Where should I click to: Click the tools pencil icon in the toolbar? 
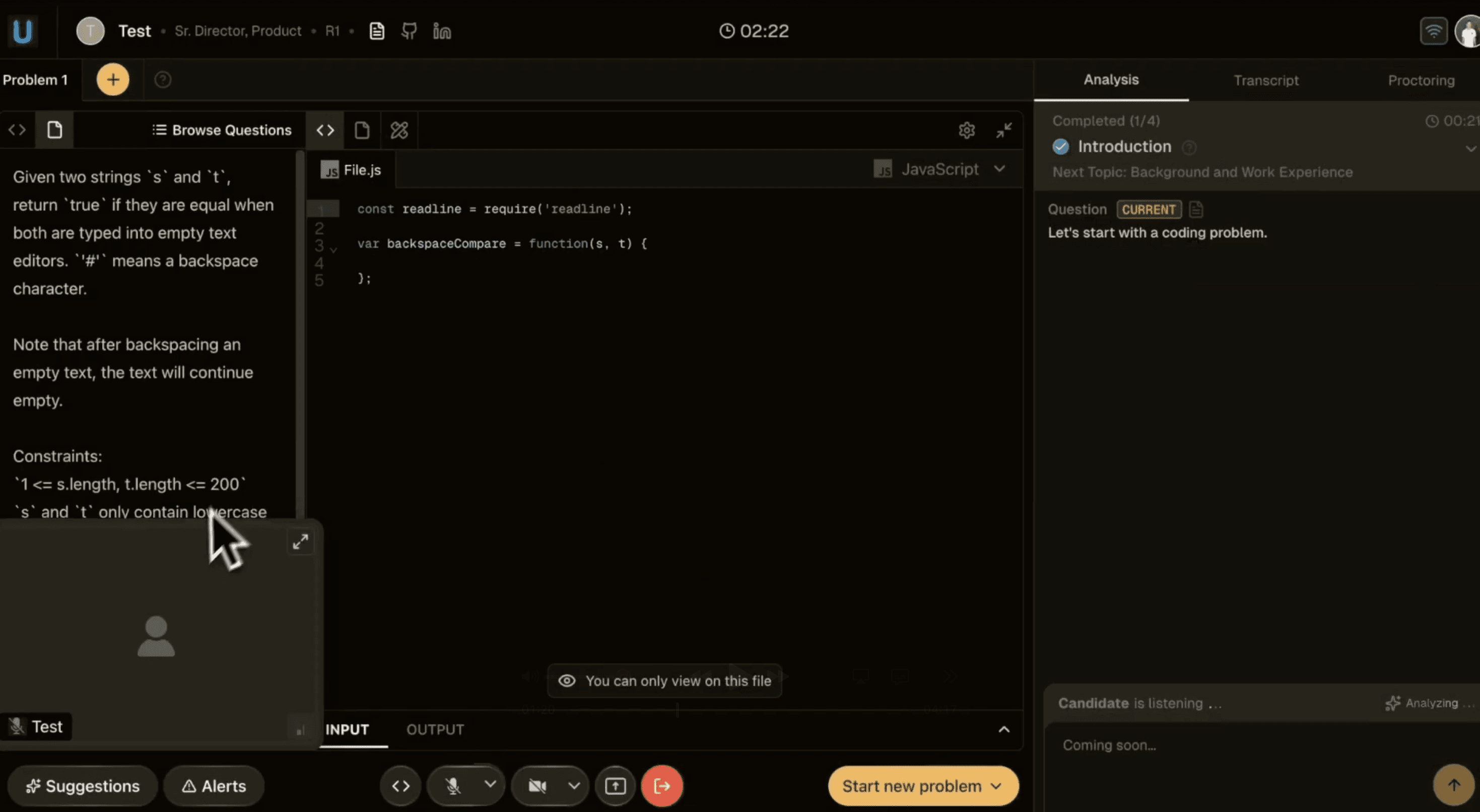click(x=399, y=130)
